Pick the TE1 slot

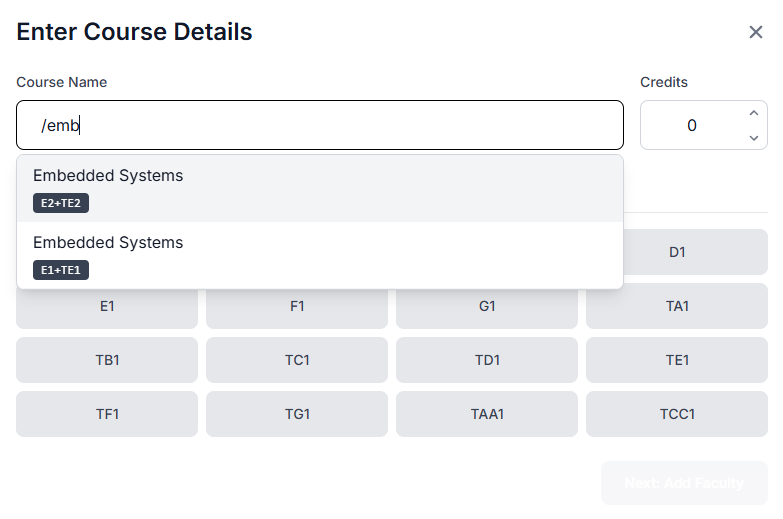pyautogui.click(x=677, y=360)
